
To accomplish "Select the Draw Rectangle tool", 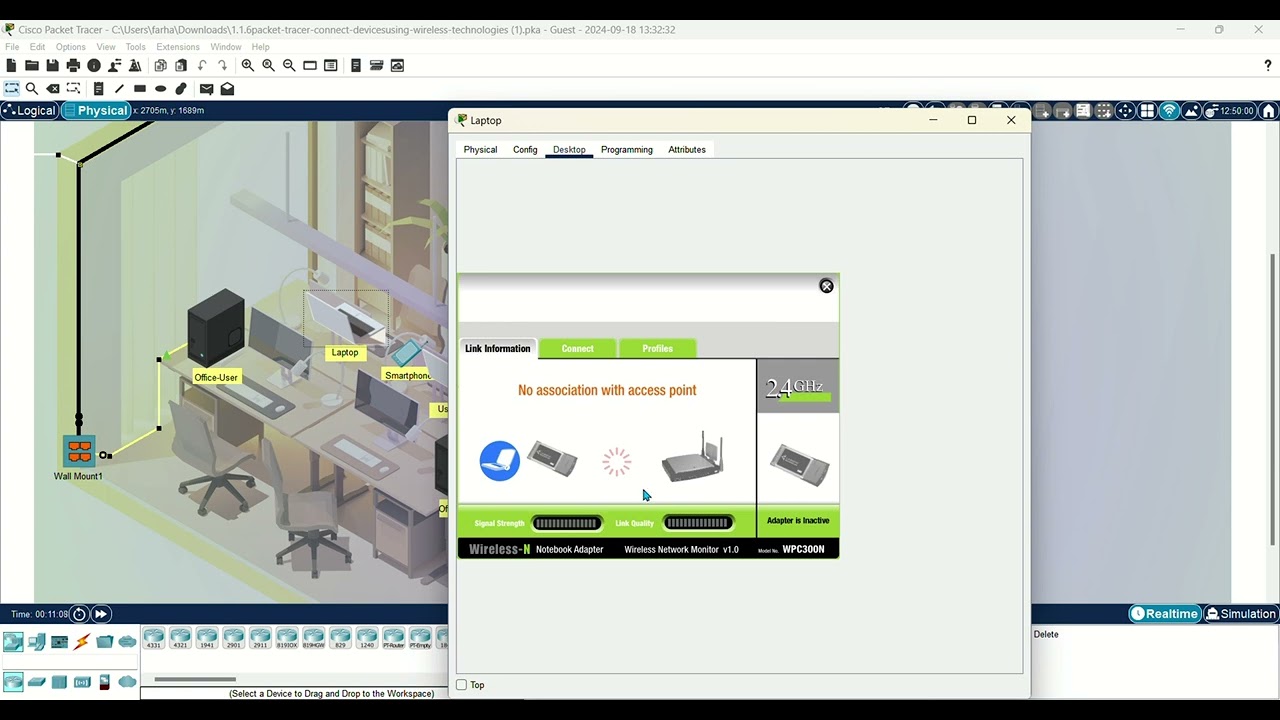I will tap(140, 89).
